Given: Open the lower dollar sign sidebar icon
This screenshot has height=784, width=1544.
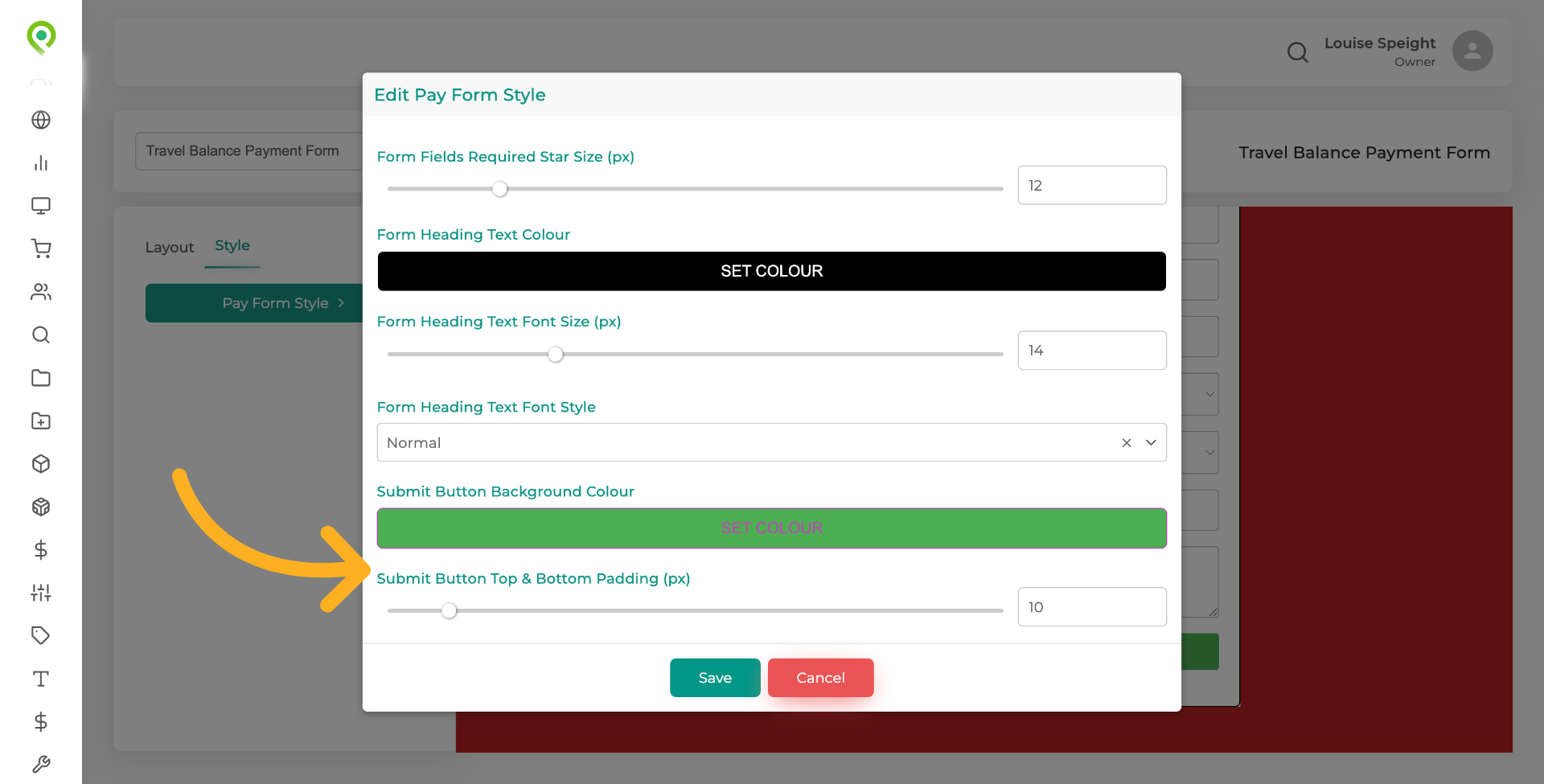Looking at the screenshot, I should click(x=41, y=721).
